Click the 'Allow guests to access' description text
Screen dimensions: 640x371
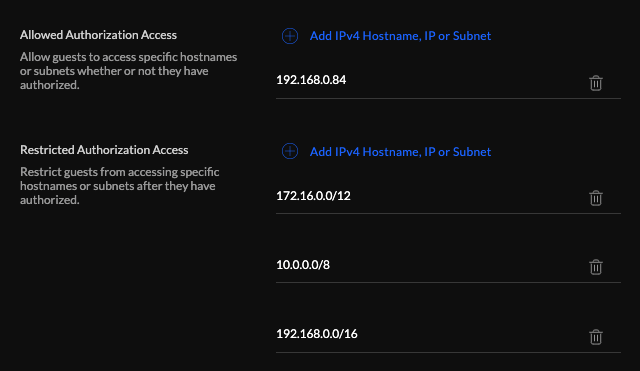point(129,71)
